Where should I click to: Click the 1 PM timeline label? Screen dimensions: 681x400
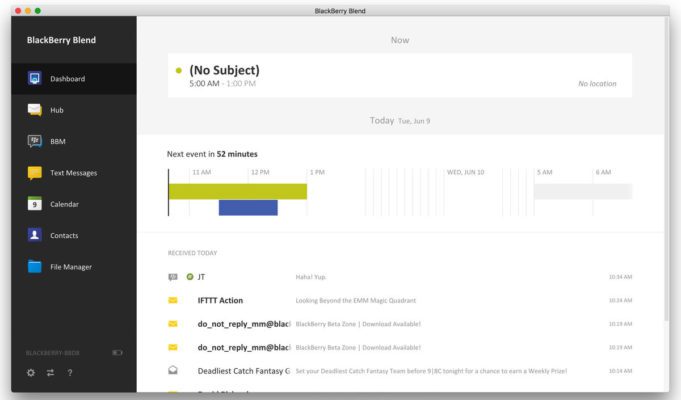tap(317, 172)
